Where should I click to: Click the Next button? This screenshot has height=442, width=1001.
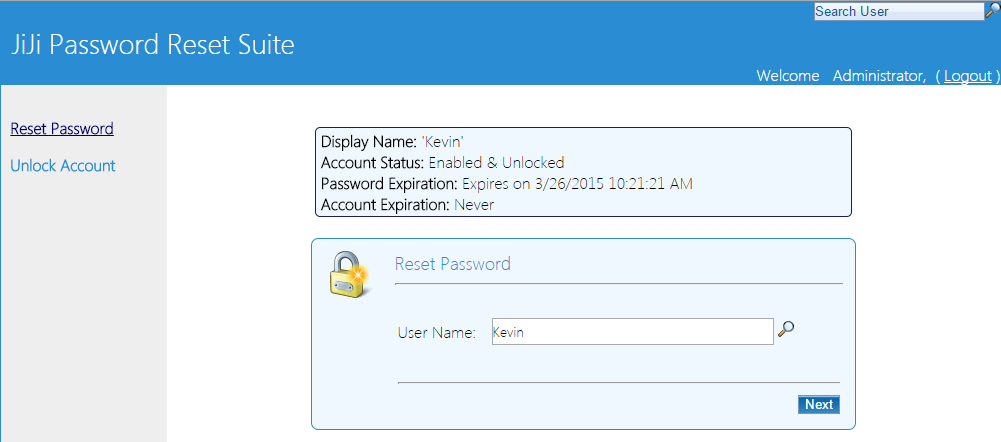pyautogui.click(x=818, y=404)
